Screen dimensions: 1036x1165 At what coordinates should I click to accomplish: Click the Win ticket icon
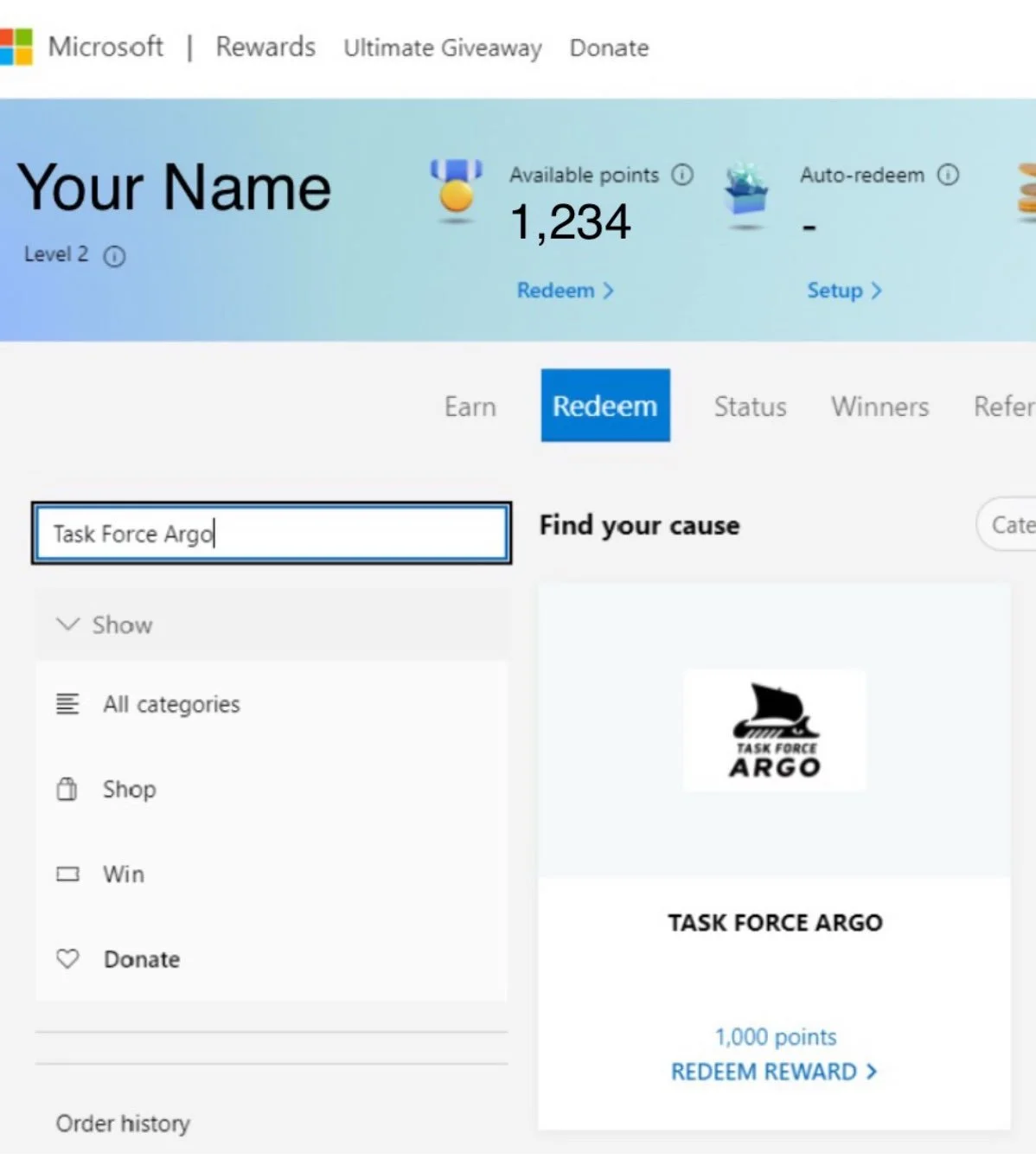tap(67, 874)
